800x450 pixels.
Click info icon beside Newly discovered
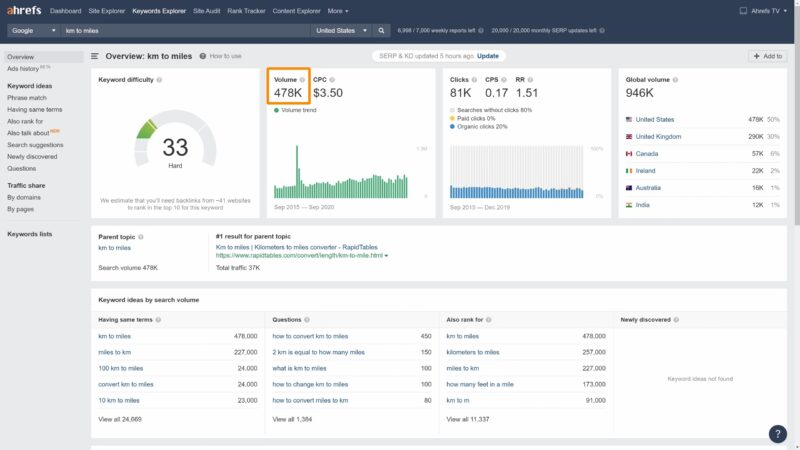click(677, 320)
